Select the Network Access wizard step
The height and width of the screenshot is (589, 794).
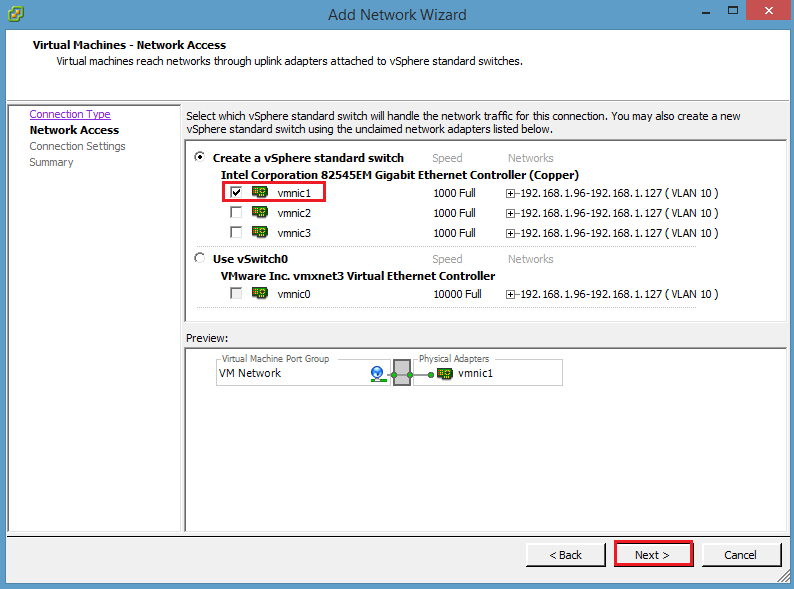74,130
